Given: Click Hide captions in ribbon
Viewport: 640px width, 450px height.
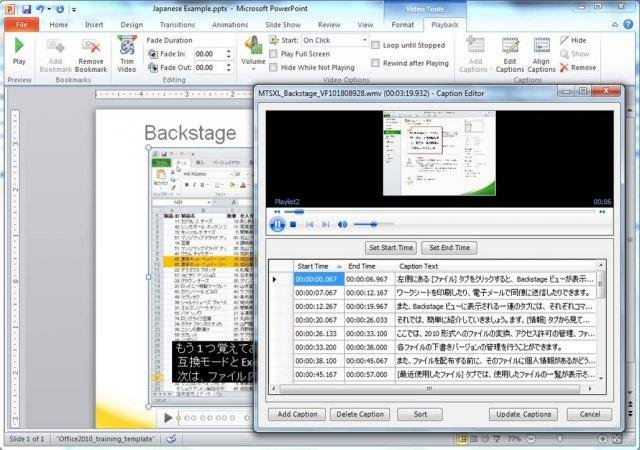Looking at the screenshot, I should click(x=573, y=40).
